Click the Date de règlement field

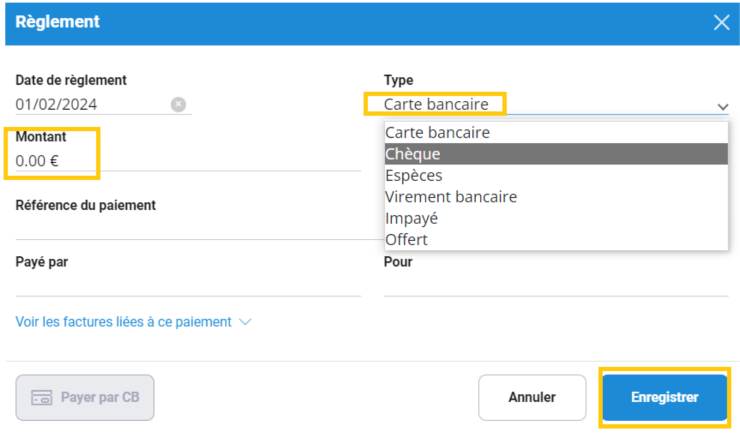click(90, 104)
